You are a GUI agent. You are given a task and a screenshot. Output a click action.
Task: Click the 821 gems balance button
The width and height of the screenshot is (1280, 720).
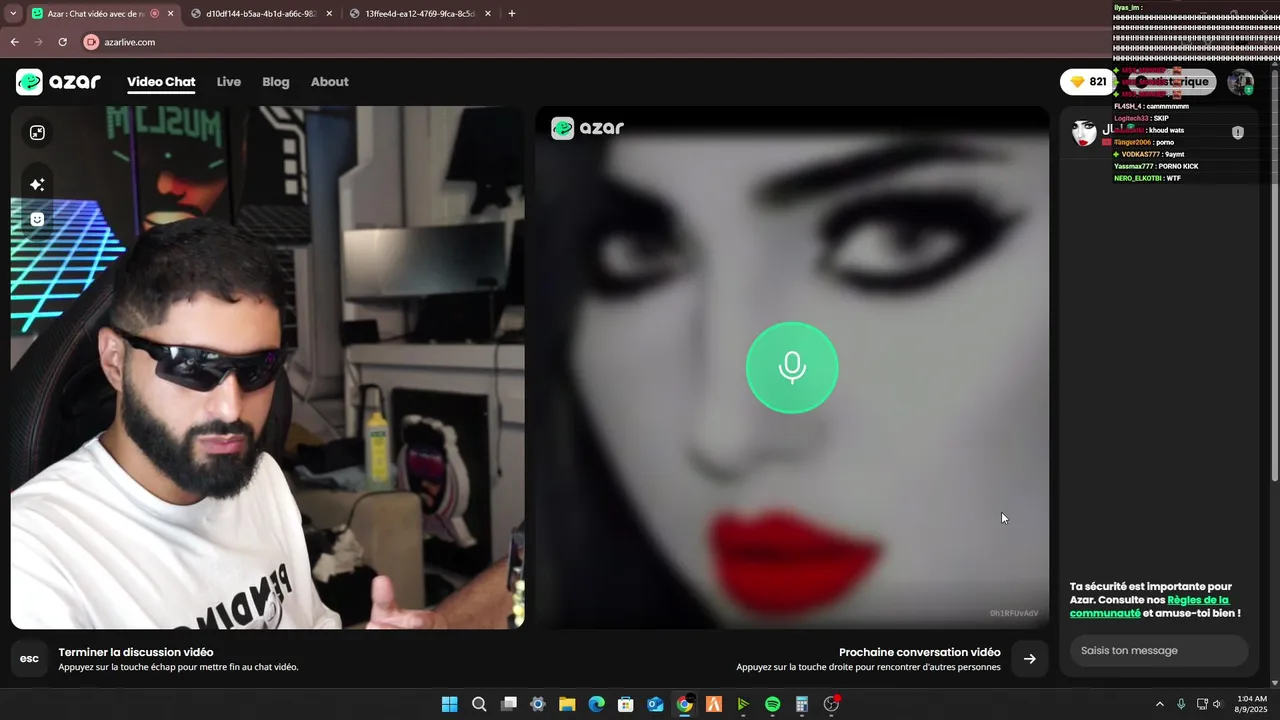(1087, 82)
